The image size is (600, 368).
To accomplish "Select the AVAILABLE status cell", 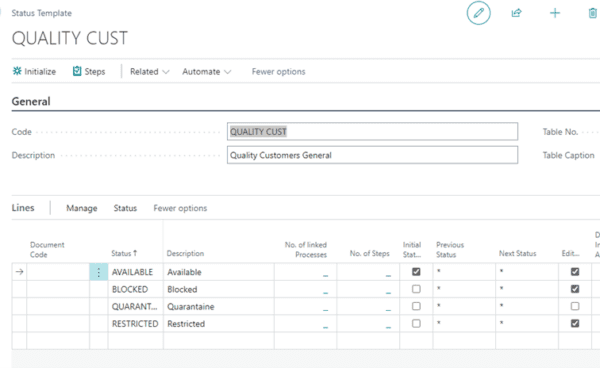I will click(x=135, y=272).
